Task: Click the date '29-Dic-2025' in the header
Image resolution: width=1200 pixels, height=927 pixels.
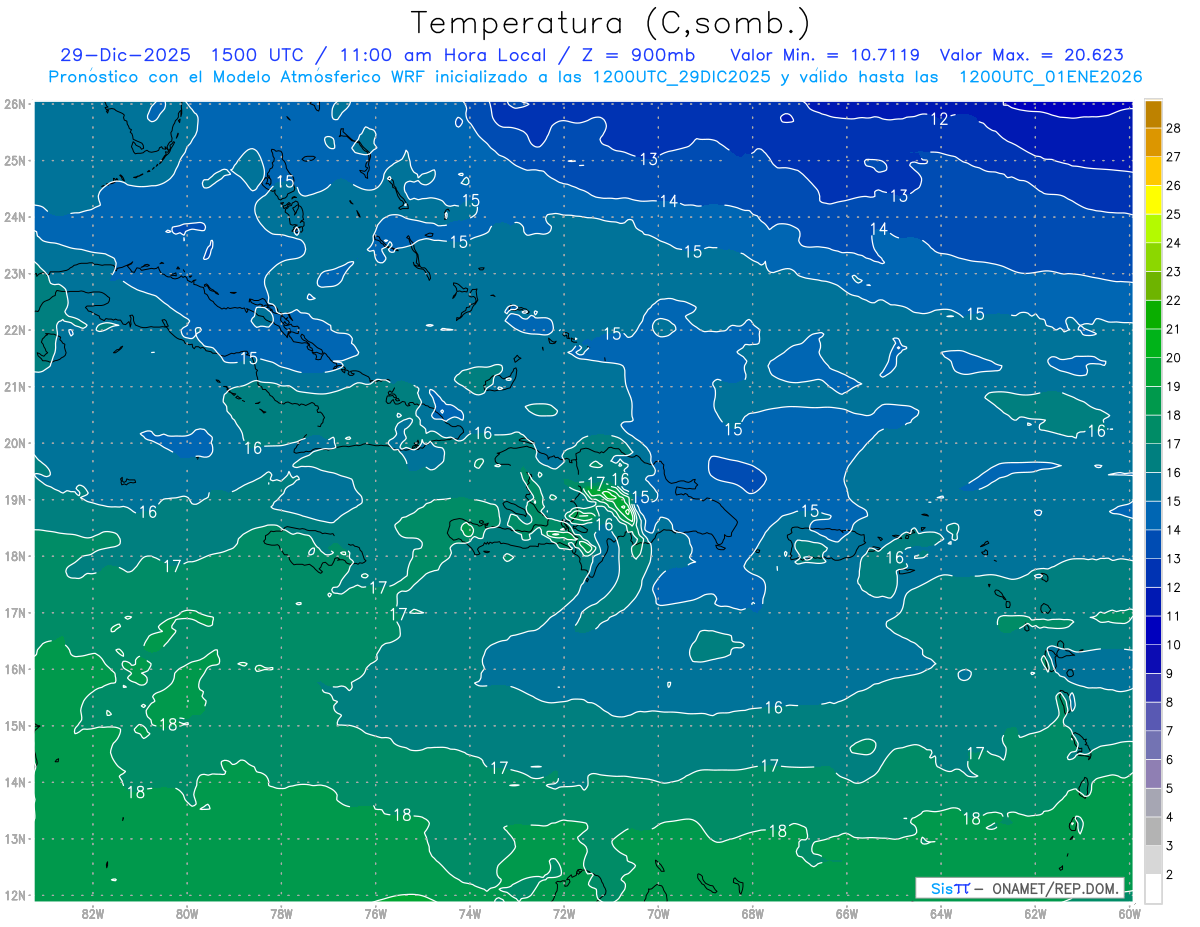Action: click(125, 55)
